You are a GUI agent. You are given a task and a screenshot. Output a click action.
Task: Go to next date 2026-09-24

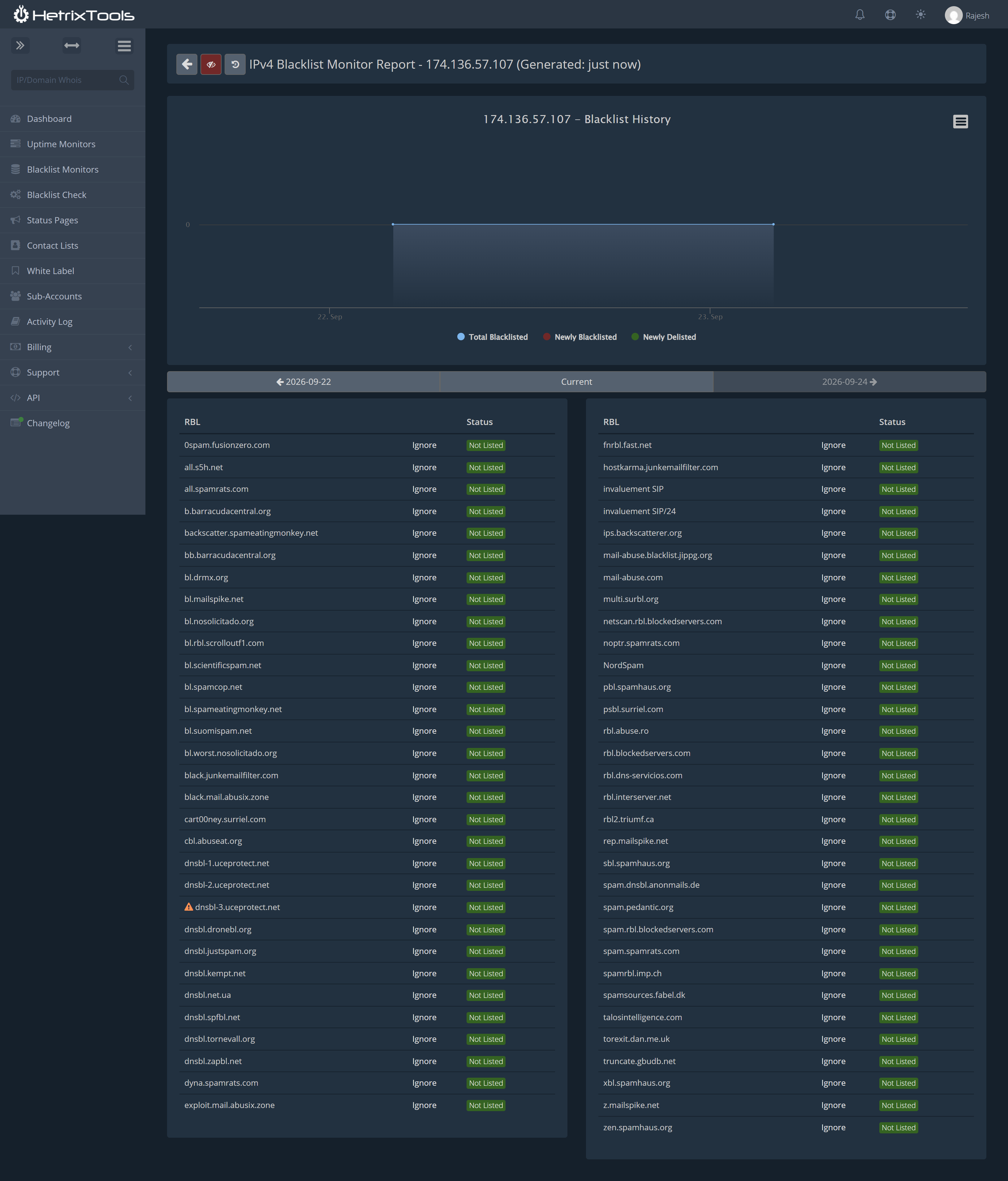coord(850,382)
